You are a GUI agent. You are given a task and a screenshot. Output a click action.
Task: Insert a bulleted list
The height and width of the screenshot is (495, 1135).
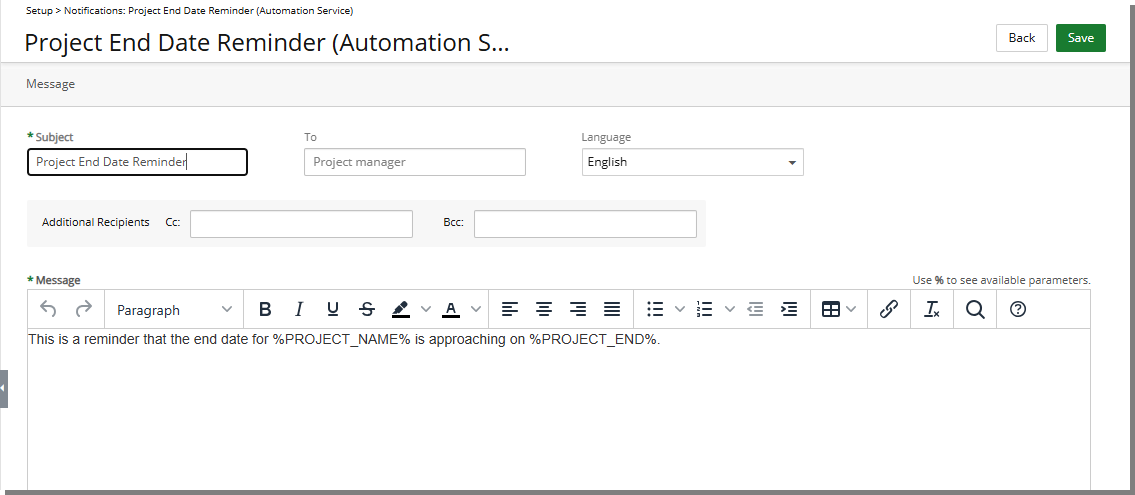click(655, 310)
